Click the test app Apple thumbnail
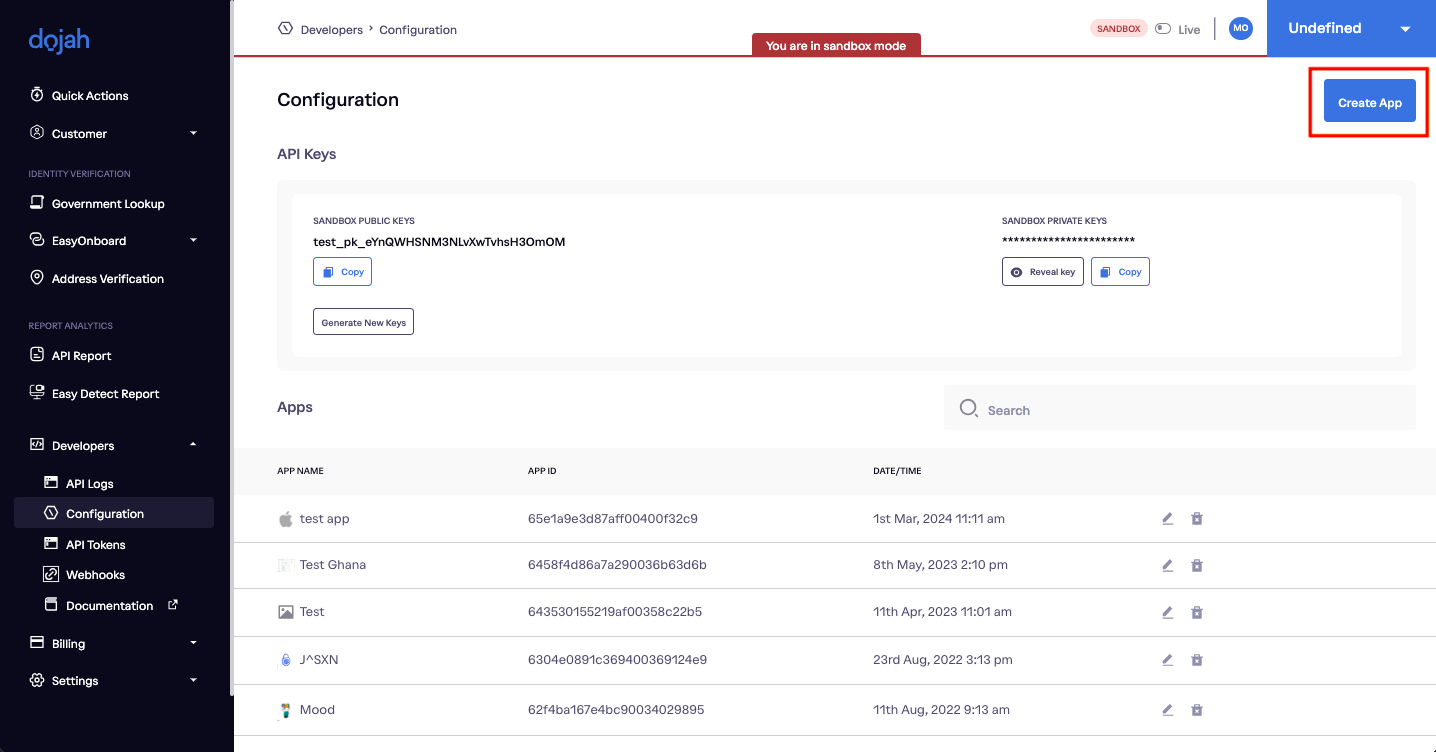Screen dimensions: 1436x752 [x=285, y=519]
